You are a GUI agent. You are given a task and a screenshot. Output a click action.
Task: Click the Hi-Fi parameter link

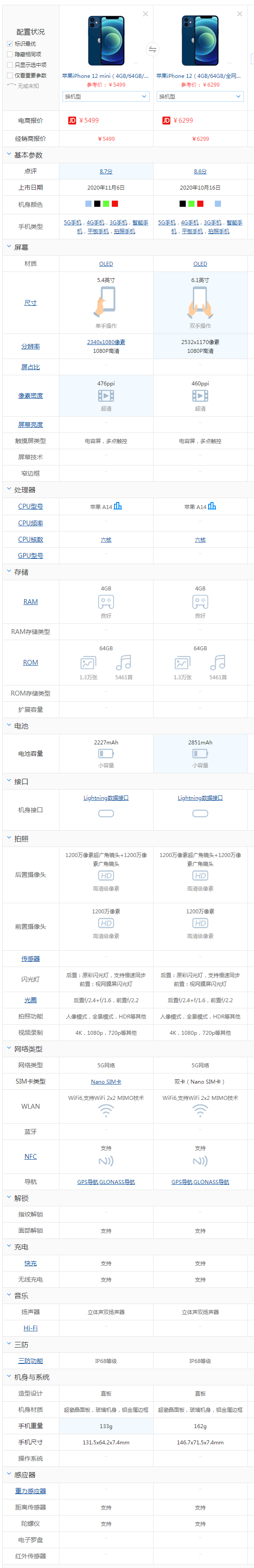point(30,1328)
